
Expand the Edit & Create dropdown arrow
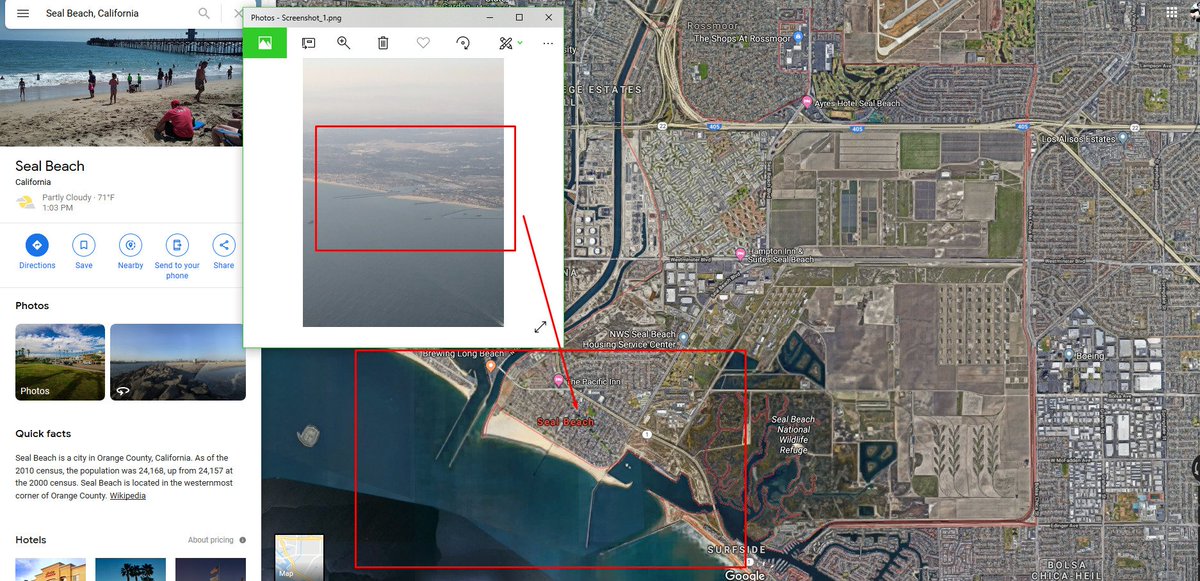coord(520,43)
